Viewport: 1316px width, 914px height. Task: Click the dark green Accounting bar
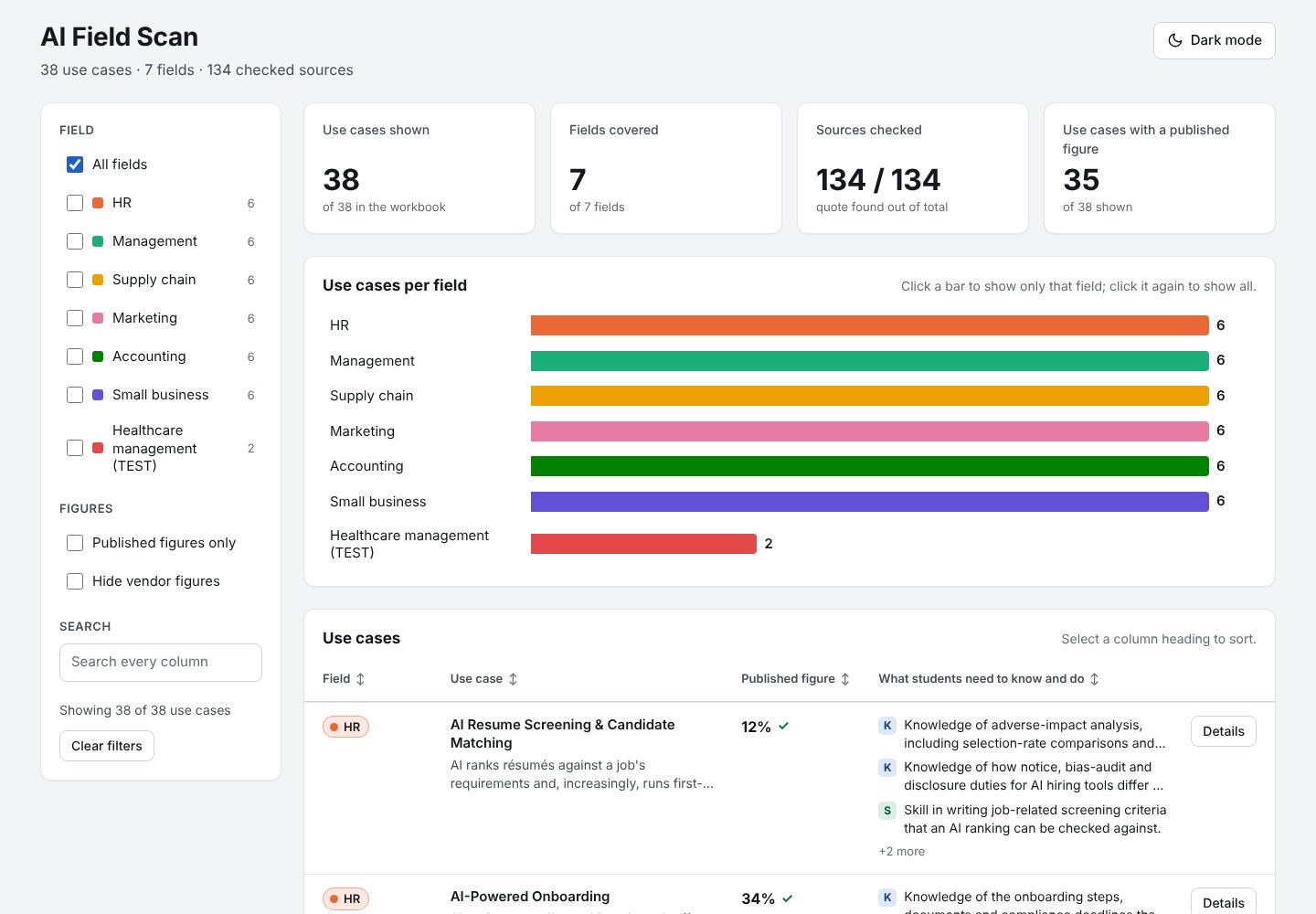pyautogui.click(x=870, y=466)
